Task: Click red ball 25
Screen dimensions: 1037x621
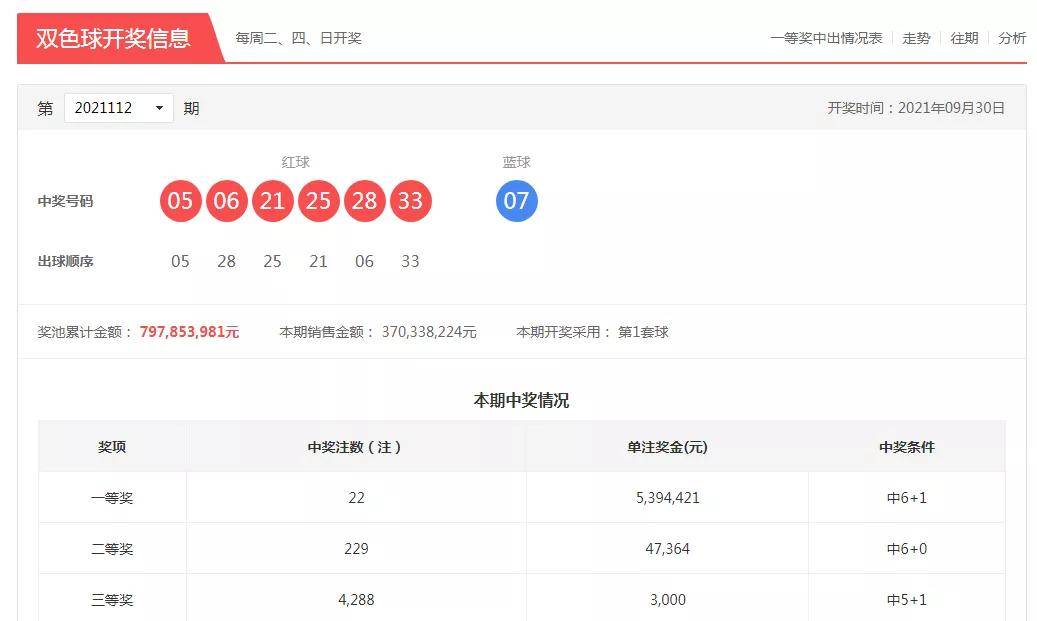Action: [318, 200]
